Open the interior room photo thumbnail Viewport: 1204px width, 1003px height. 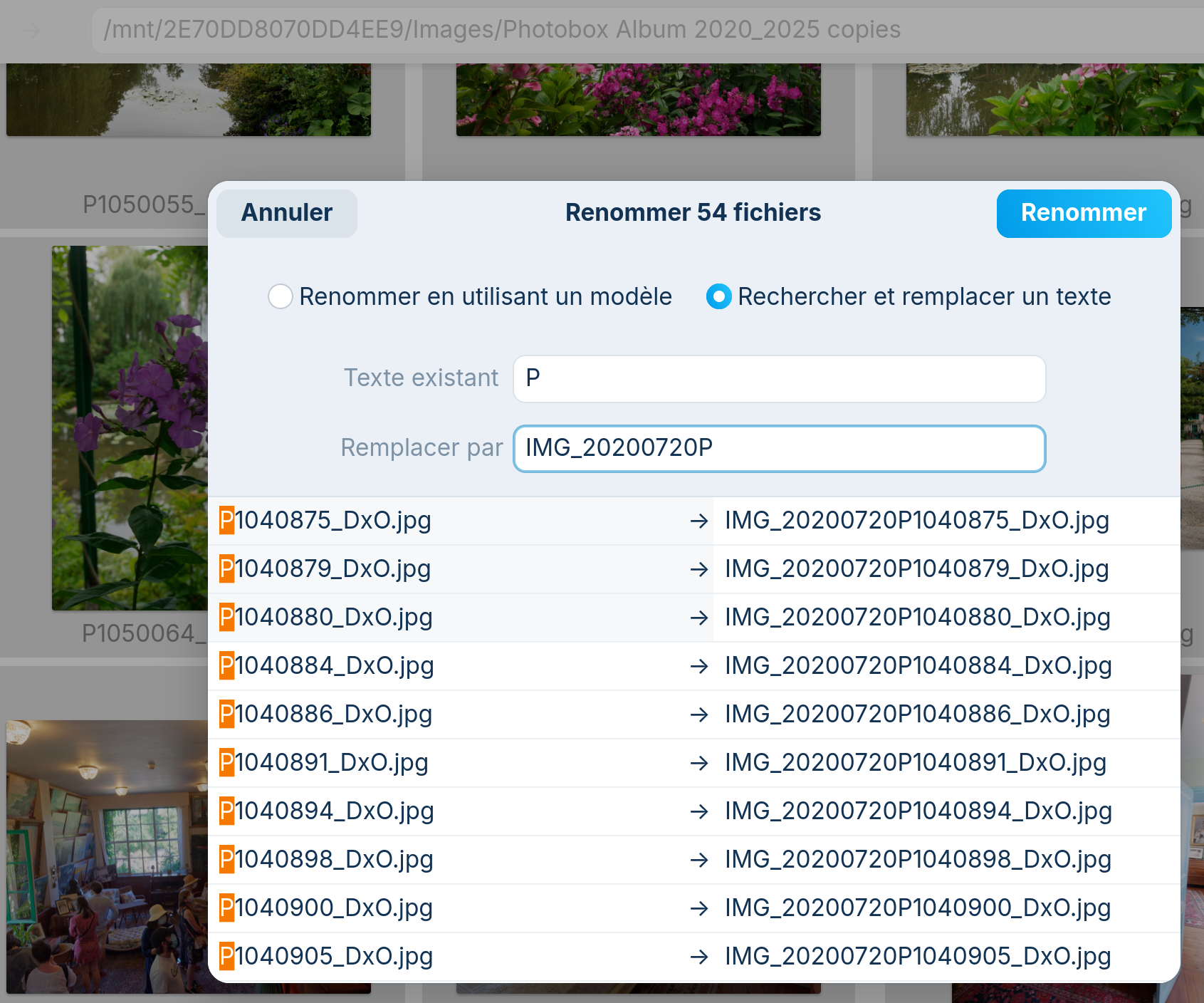click(107, 855)
